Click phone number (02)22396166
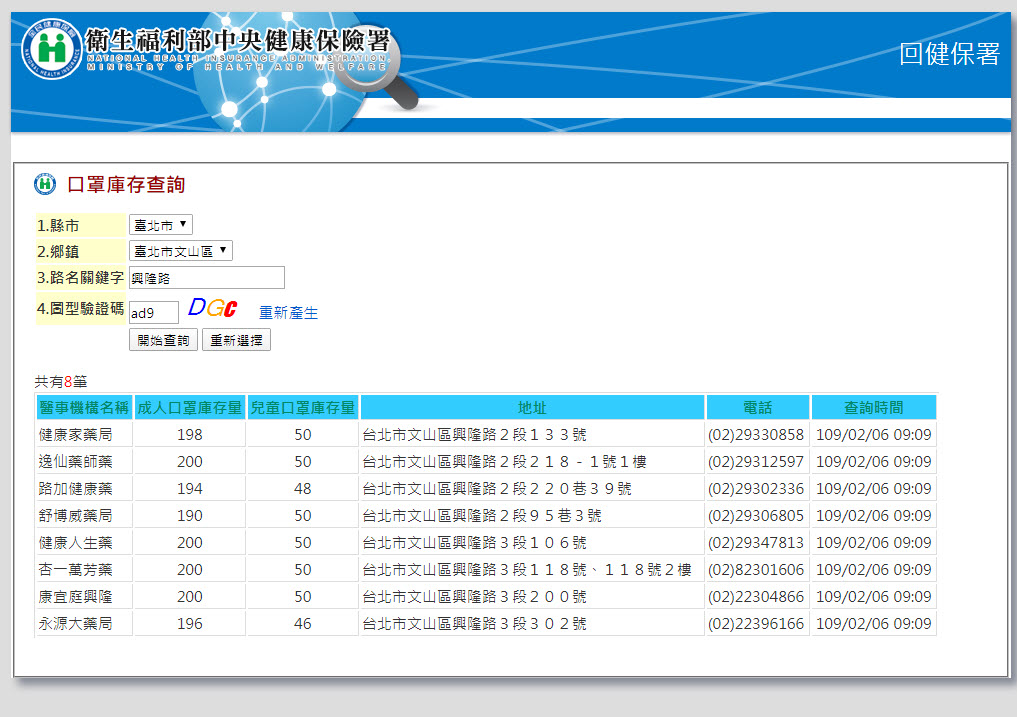The image size is (1017, 717). tap(756, 624)
